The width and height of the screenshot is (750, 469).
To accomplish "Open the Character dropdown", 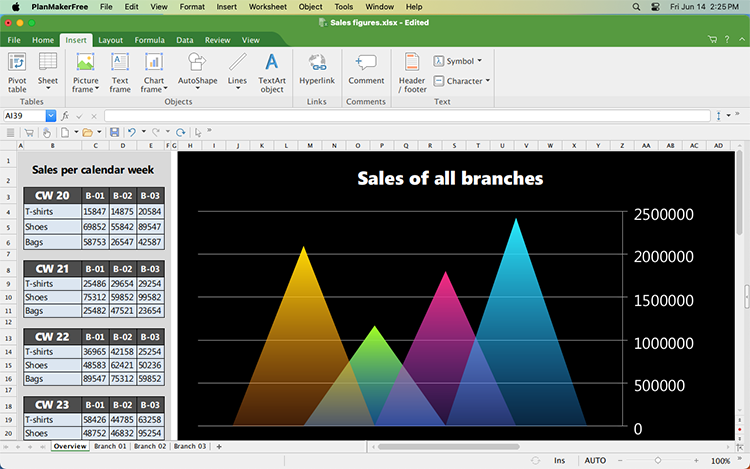I will (x=462, y=81).
